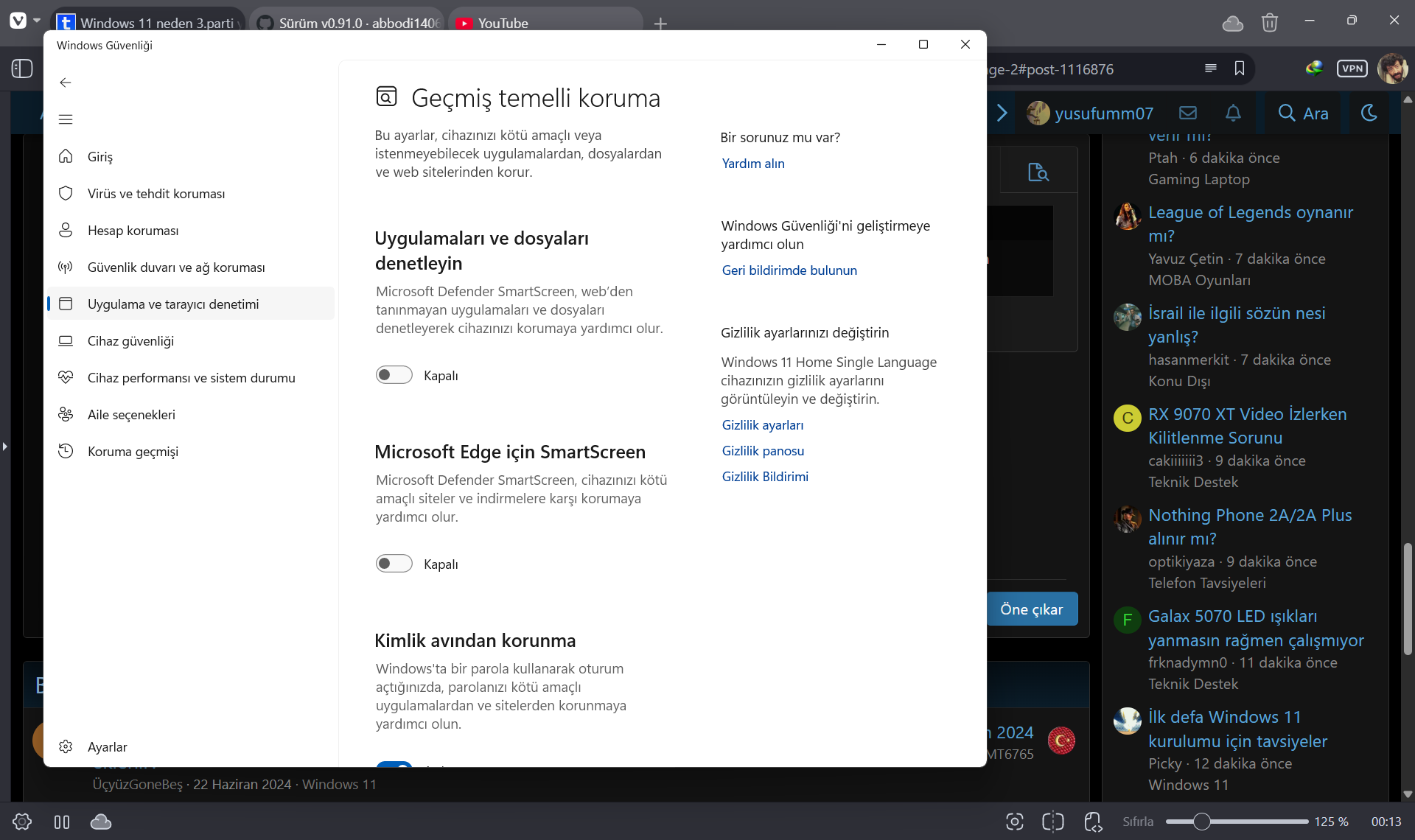Click Telefon Tavsiyeleri category link
The width and height of the screenshot is (1415, 840).
pyautogui.click(x=1207, y=583)
